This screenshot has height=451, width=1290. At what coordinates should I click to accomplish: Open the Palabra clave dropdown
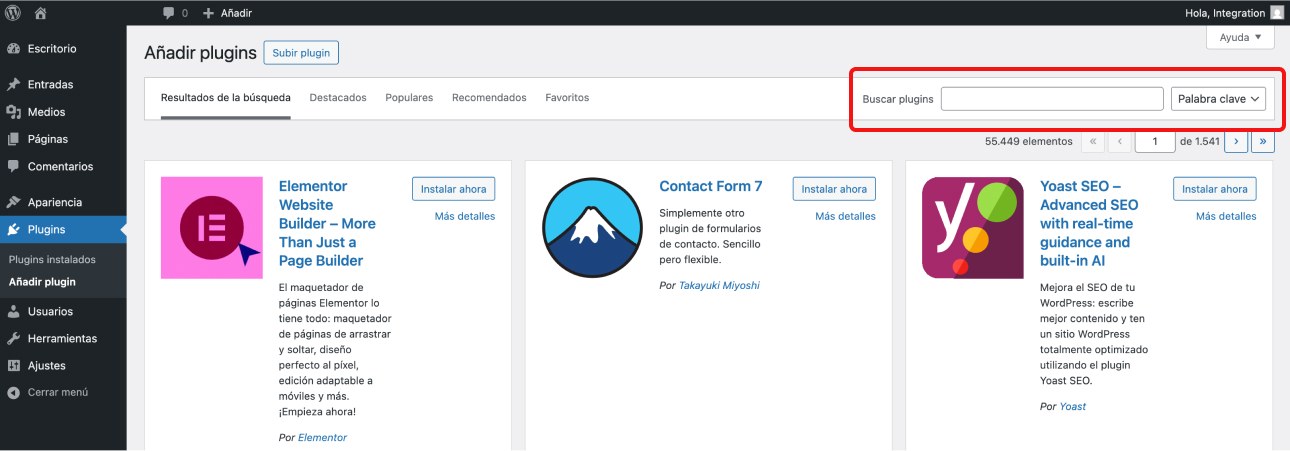point(1219,99)
